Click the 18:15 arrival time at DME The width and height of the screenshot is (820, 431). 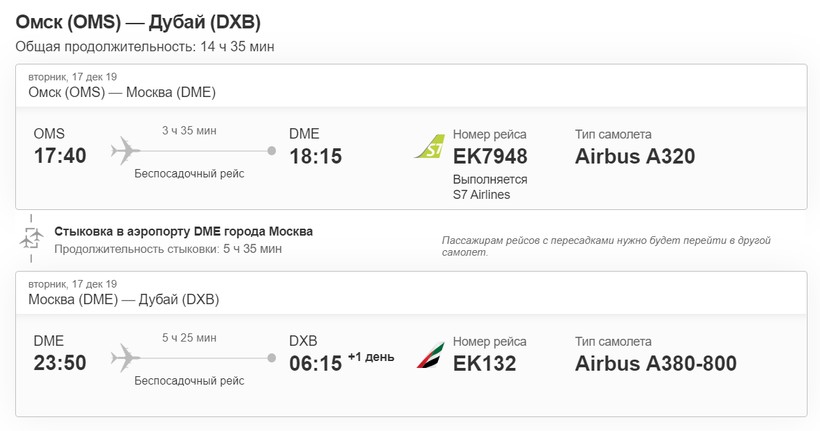tap(315, 156)
